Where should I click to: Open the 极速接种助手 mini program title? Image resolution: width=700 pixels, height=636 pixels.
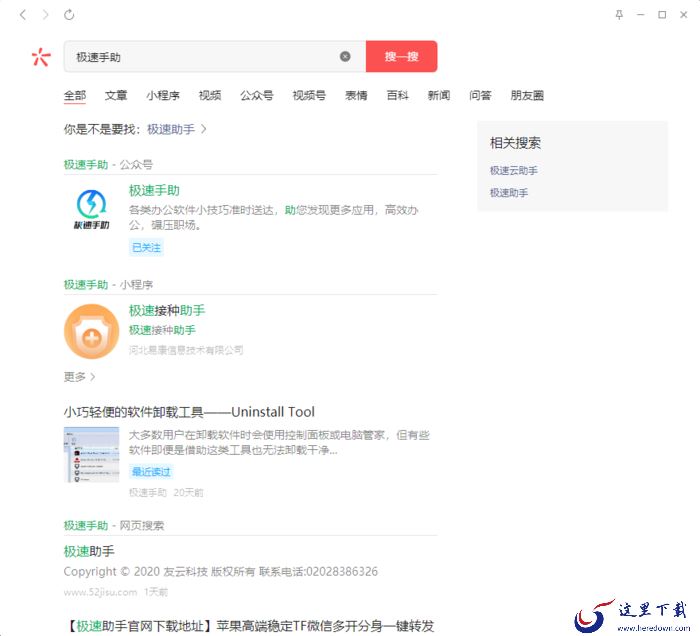click(x=167, y=310)
